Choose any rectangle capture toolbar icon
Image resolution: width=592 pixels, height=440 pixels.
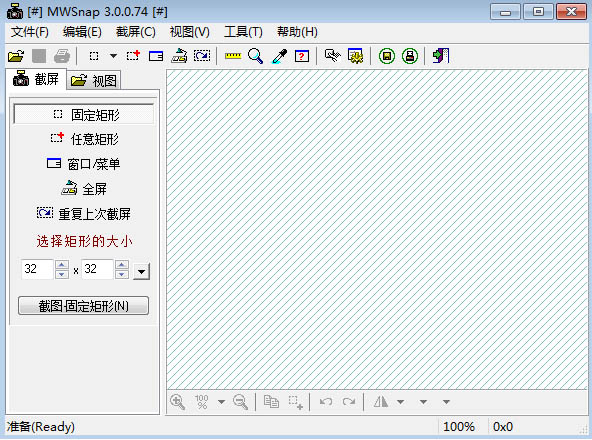coord(133,56)
